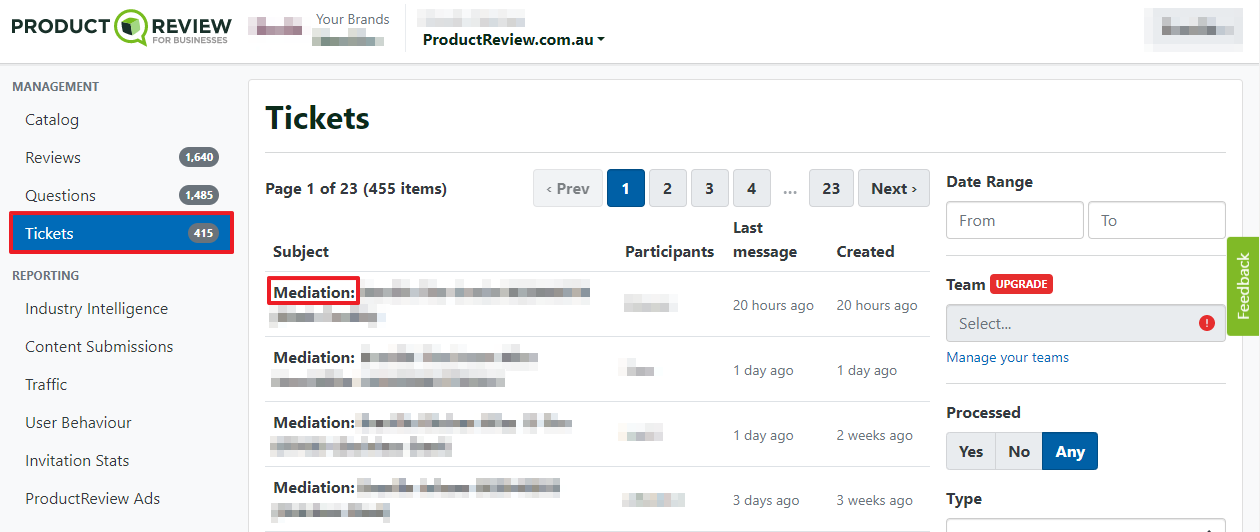Click the Date Range From field
The width and height of the screenshot is (1260, 532).
1014,220
